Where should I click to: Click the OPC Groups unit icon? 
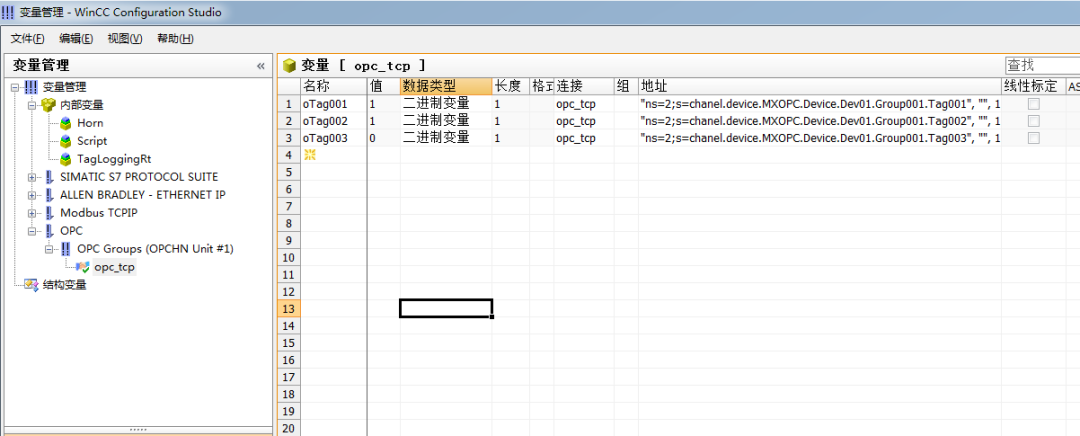click(x=65, y=249)
